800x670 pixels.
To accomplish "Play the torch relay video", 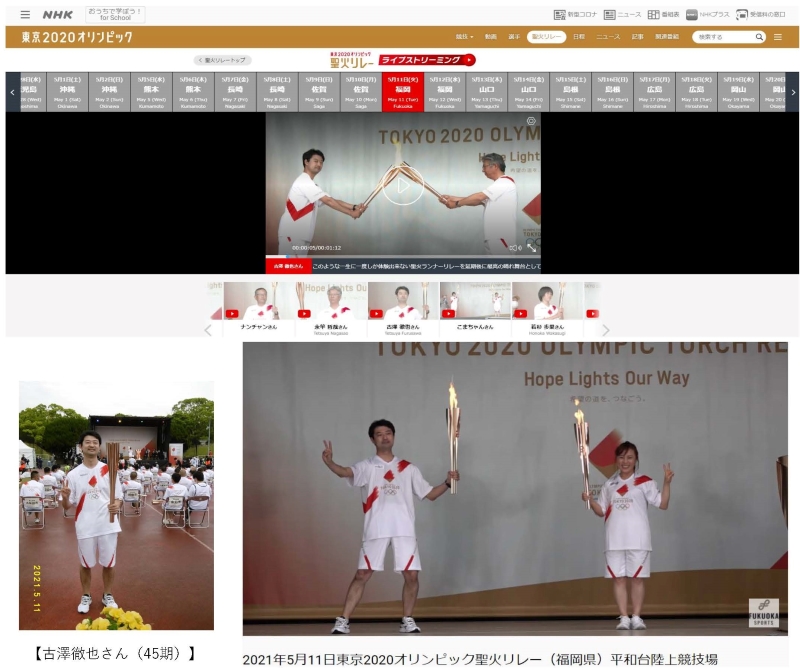I will pos(403,185).
